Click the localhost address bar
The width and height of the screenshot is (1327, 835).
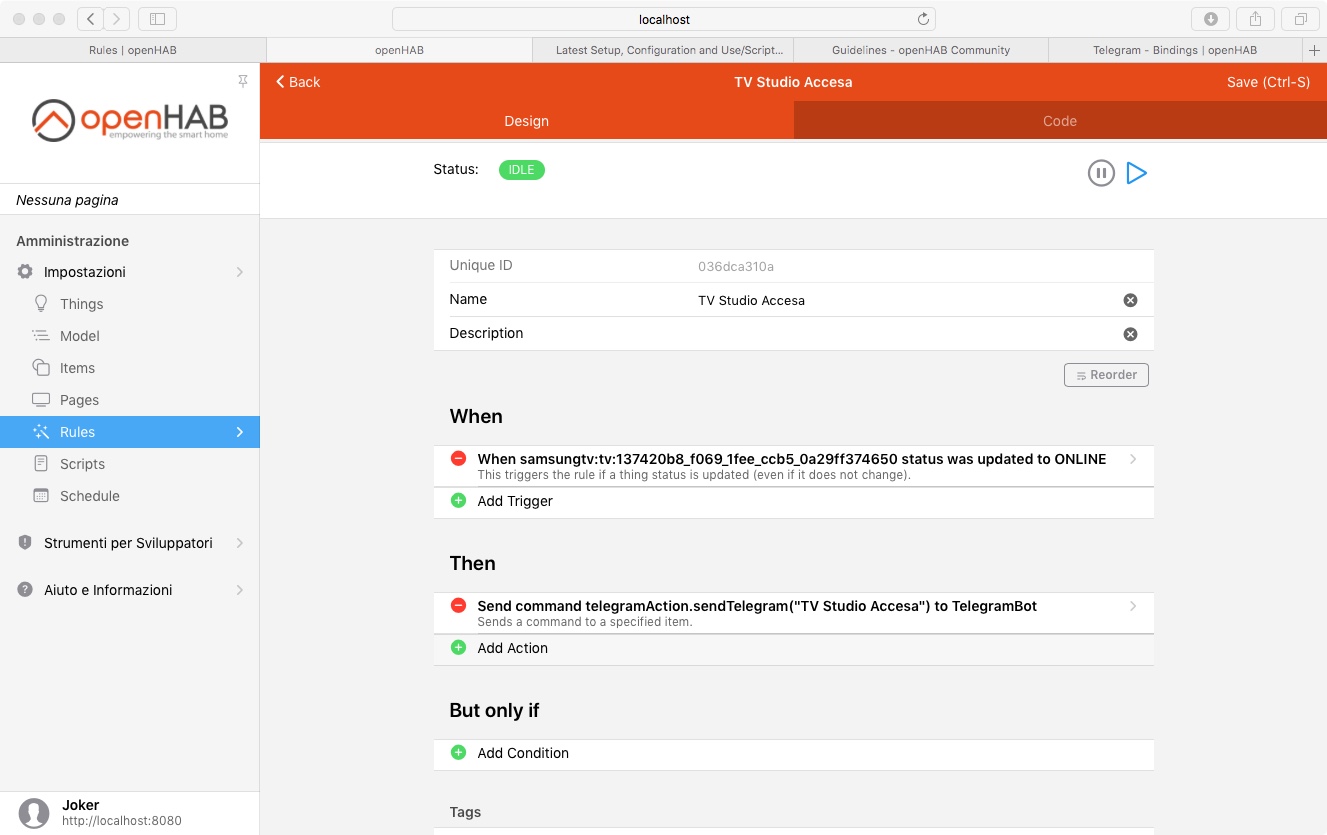[x=664, y=19]
